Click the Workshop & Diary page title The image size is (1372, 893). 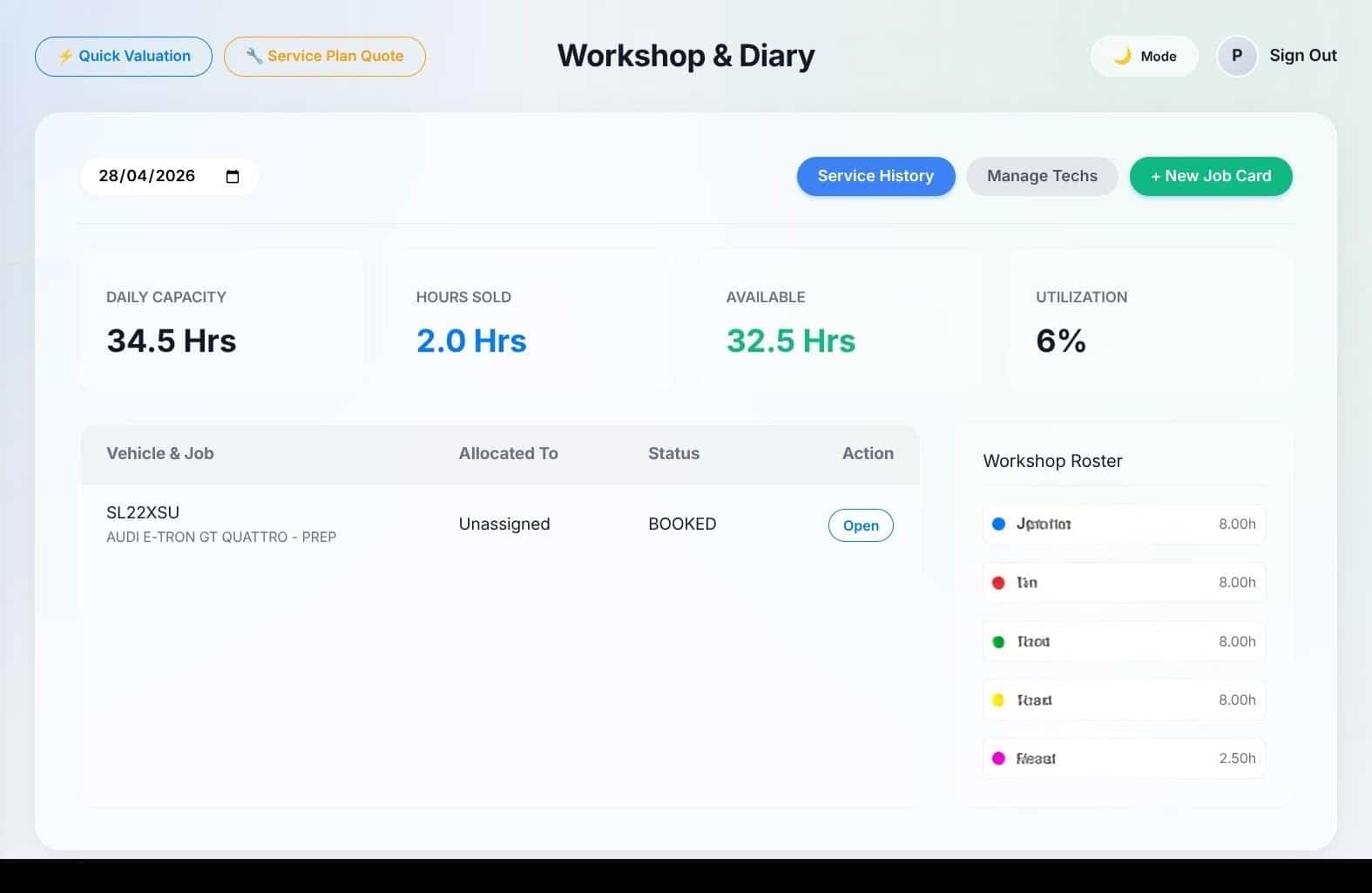tap(686, 56)
